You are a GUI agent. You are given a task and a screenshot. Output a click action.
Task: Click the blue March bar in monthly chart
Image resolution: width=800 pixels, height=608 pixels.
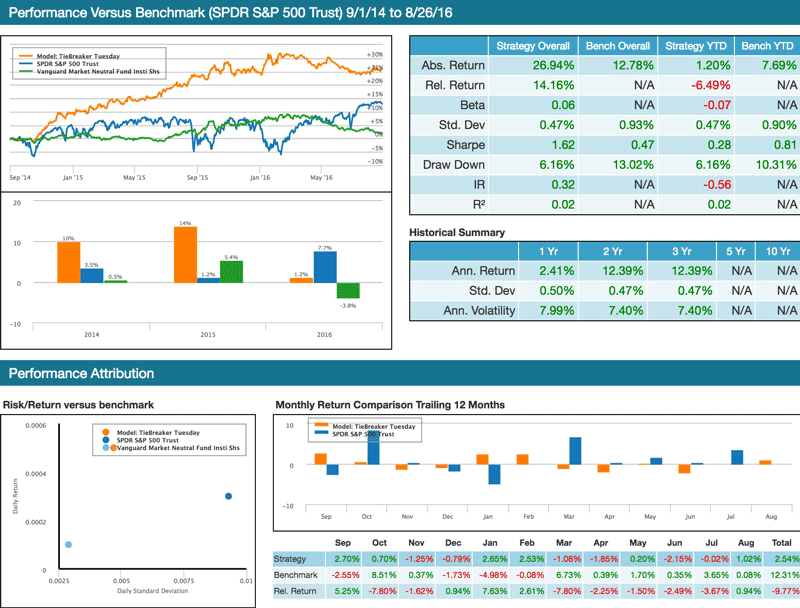coord(575,451)
